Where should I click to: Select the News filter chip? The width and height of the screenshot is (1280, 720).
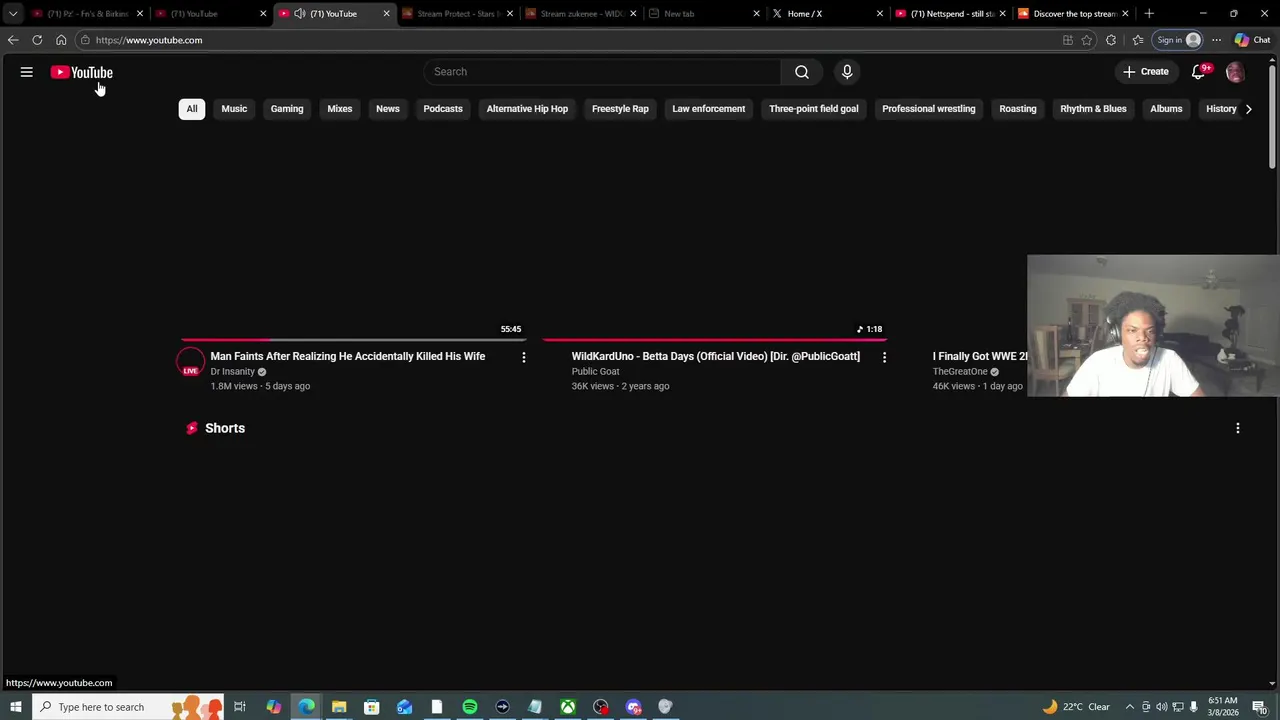(388, 109)
